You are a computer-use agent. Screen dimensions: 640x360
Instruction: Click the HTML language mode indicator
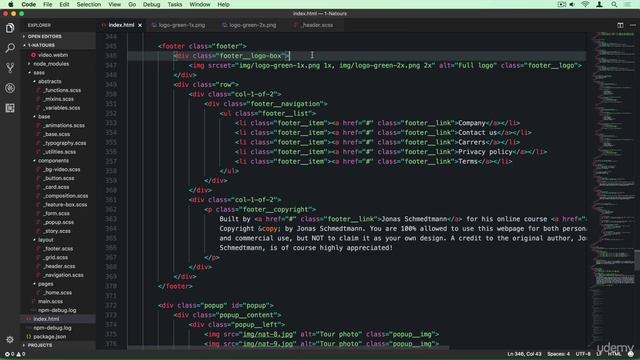pos(614,354)
